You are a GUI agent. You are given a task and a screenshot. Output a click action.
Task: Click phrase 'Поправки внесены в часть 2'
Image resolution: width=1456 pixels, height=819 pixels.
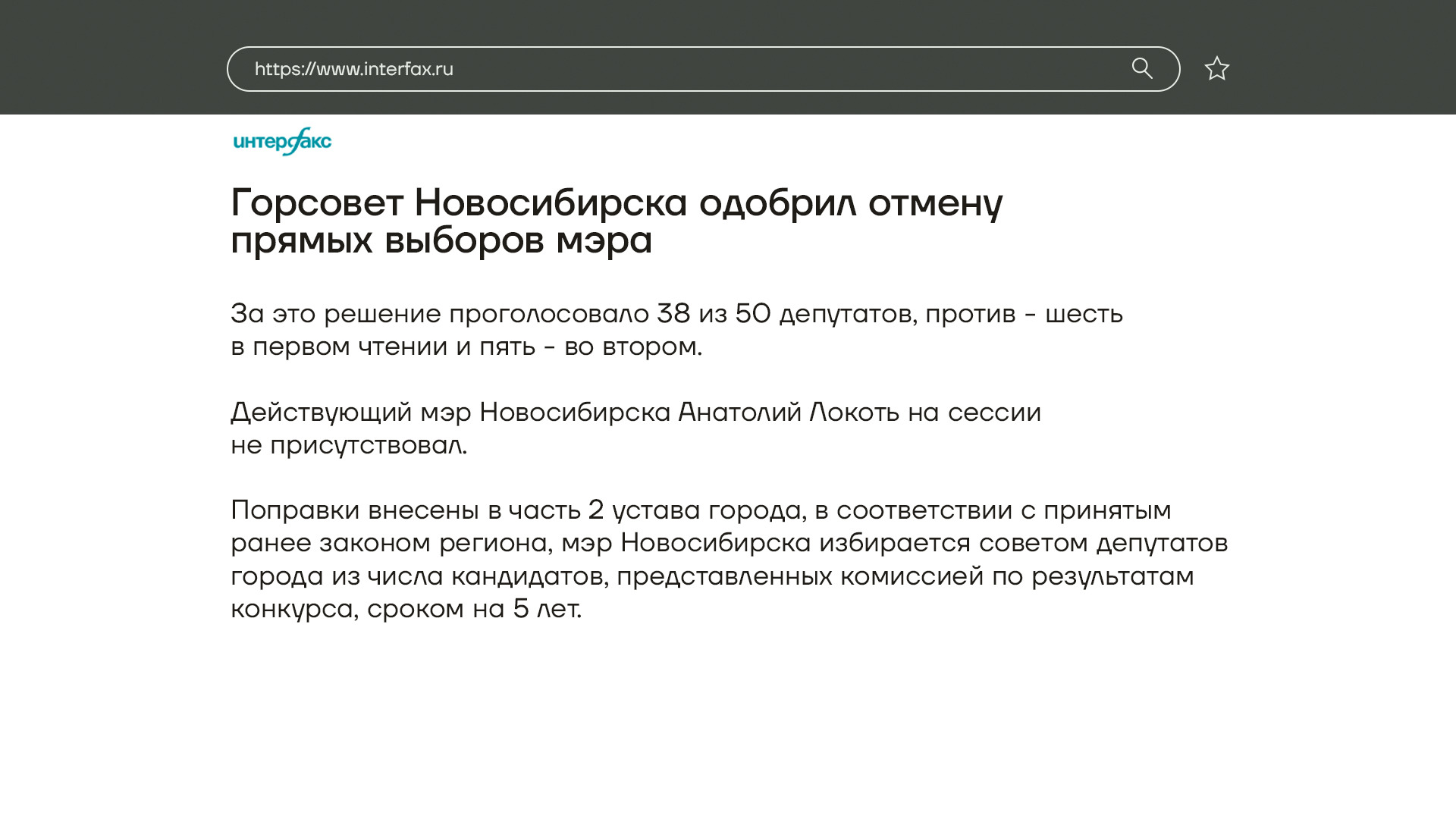click(x=416, y=510)
